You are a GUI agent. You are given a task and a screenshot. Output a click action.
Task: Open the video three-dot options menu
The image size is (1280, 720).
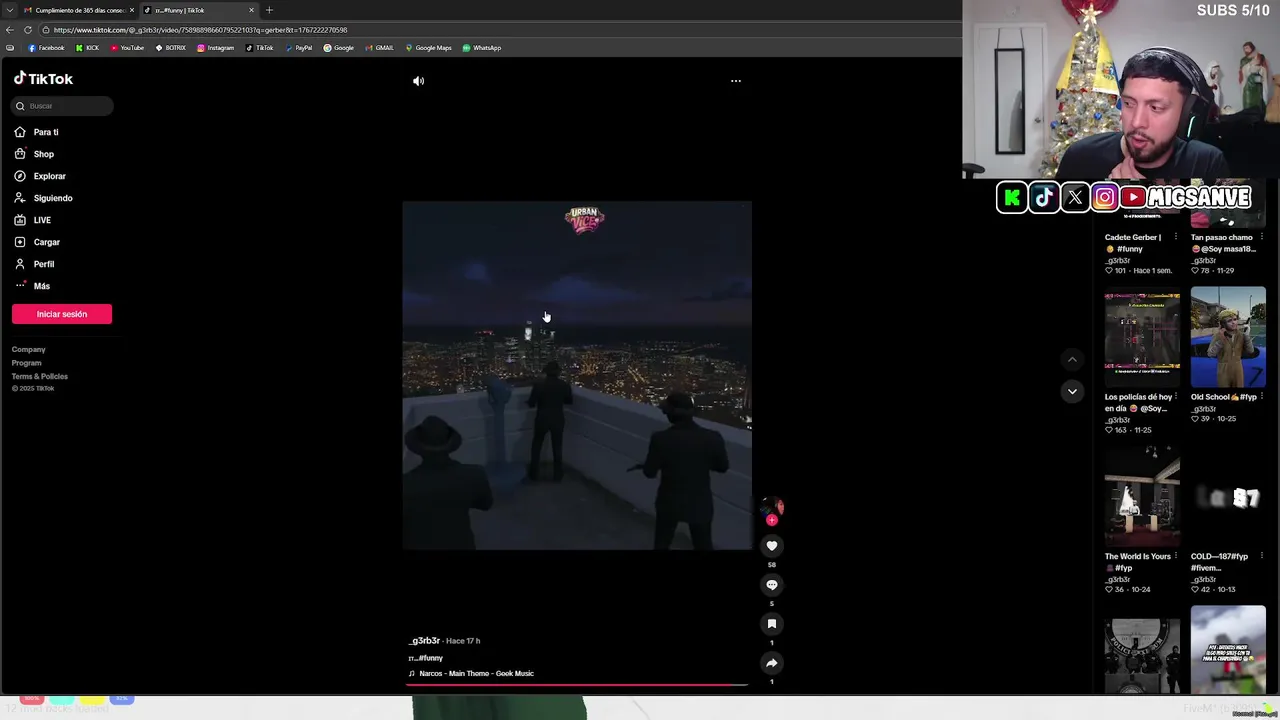pos(736,81)
